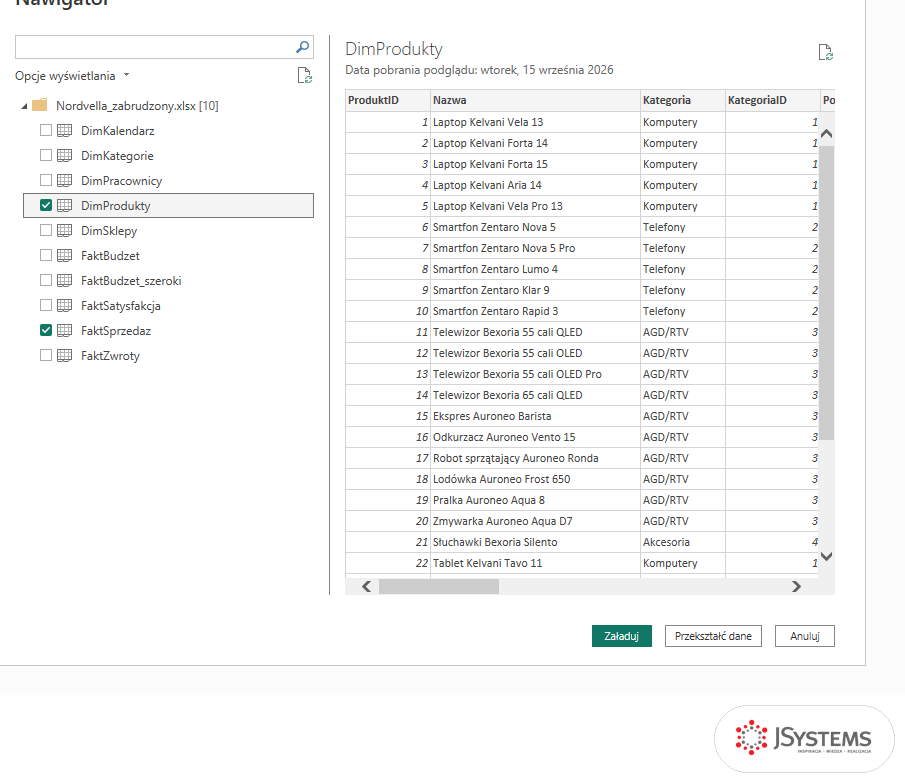
Task: Click the Kategoria column header
Action: click(x=683, y=100)
